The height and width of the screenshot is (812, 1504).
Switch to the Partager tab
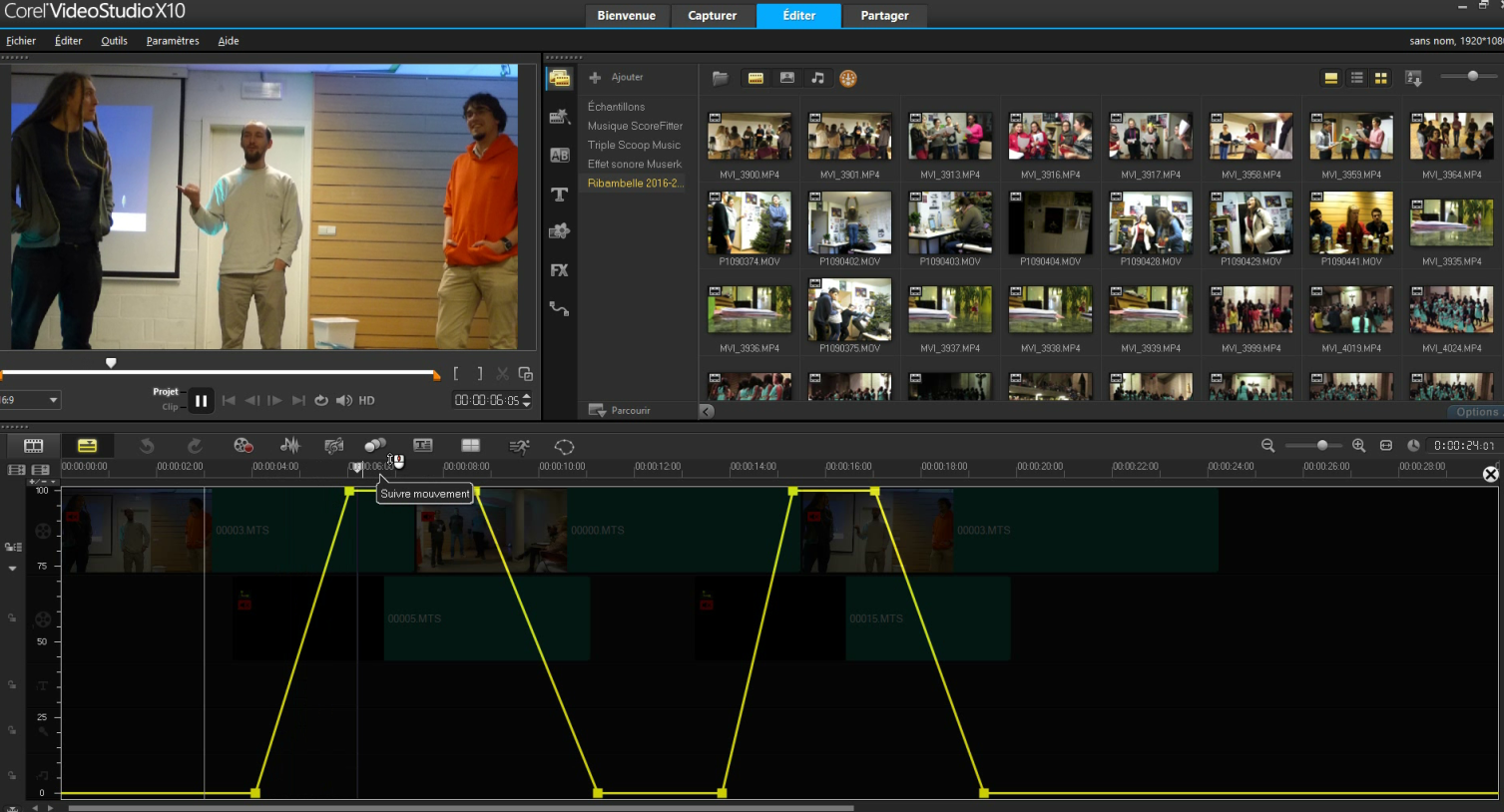coord(884,16)
